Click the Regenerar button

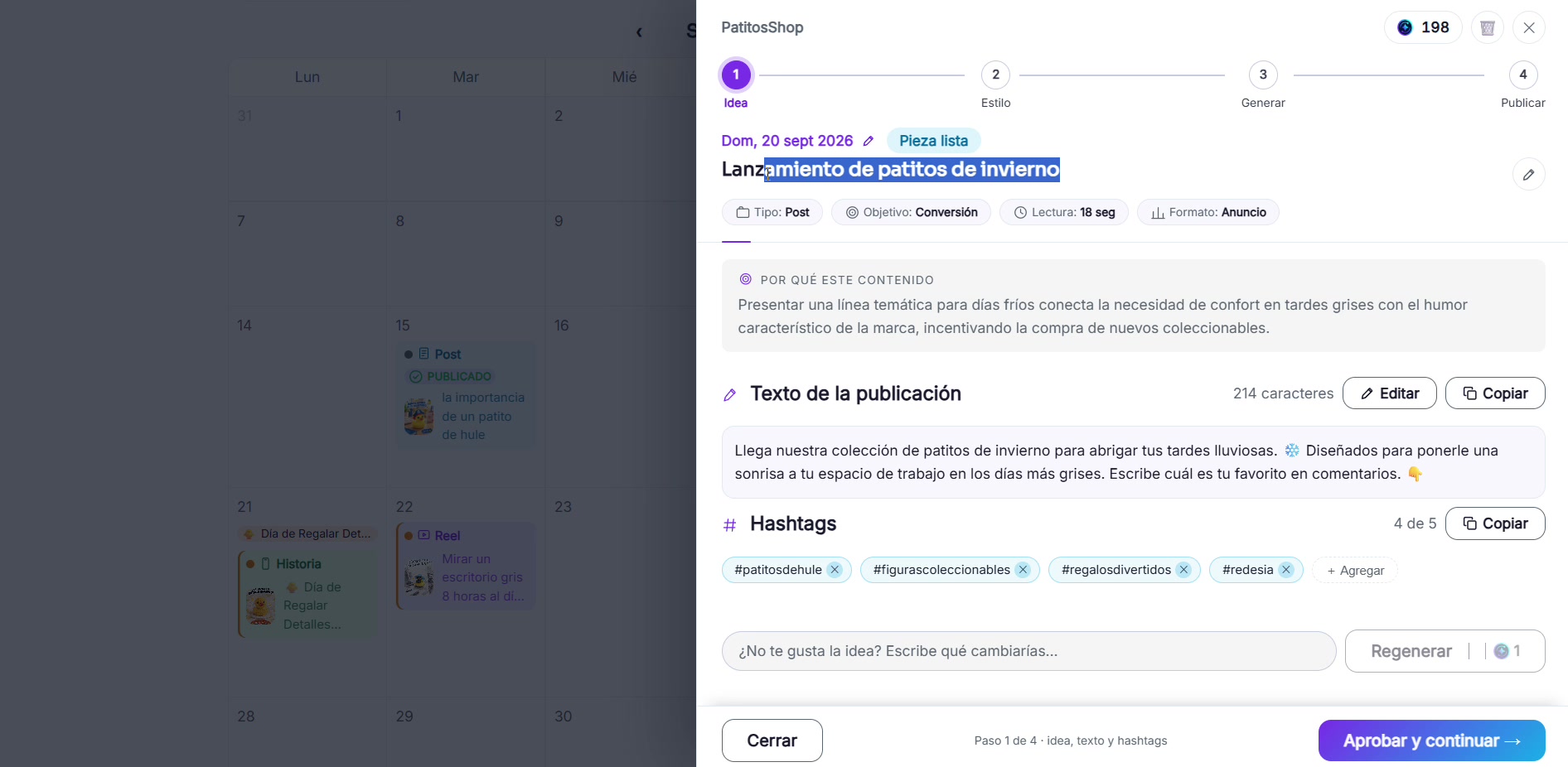[1445, 651]
